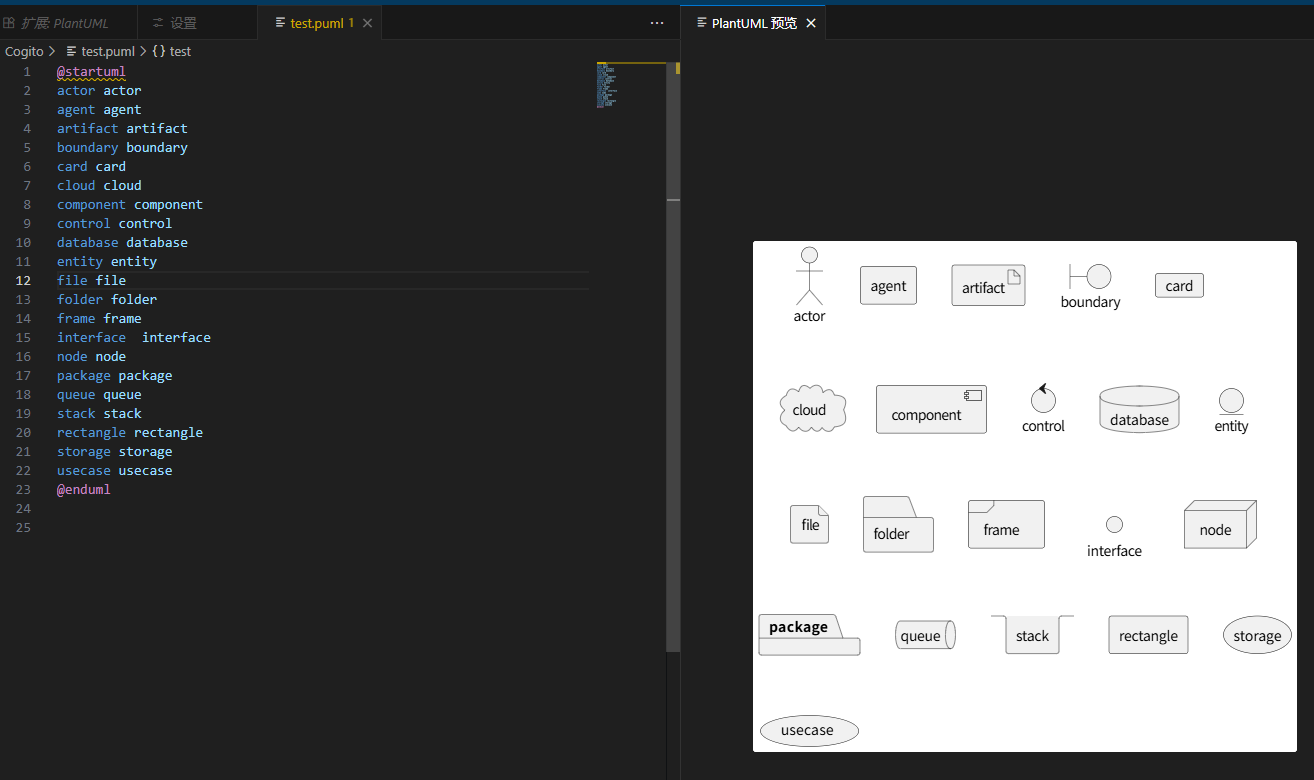
Task: Click line number 12 in gutter
Action: 23,280
